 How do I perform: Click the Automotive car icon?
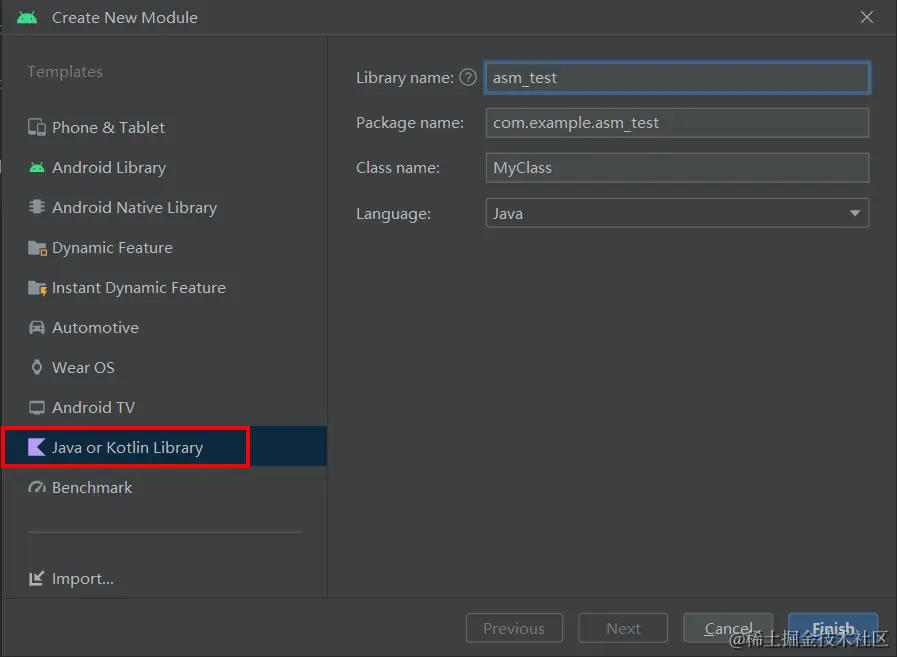[x=37, y=327]
